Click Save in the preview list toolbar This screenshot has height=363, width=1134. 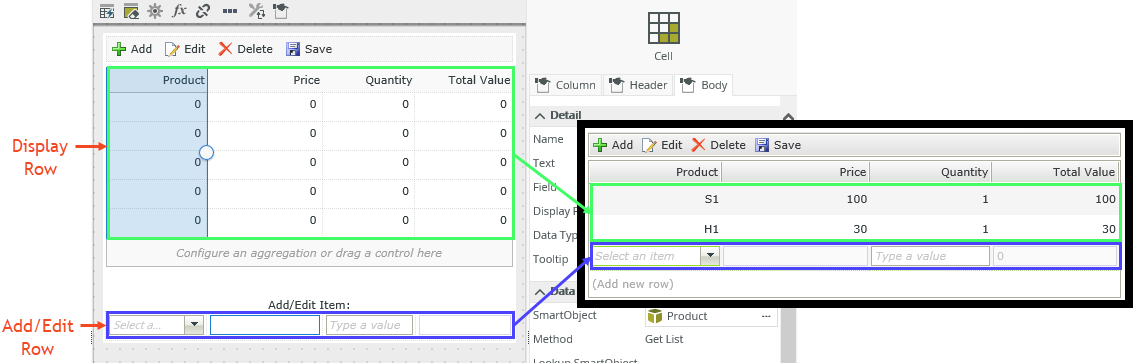pyautogui.click(x=778, y=145)
